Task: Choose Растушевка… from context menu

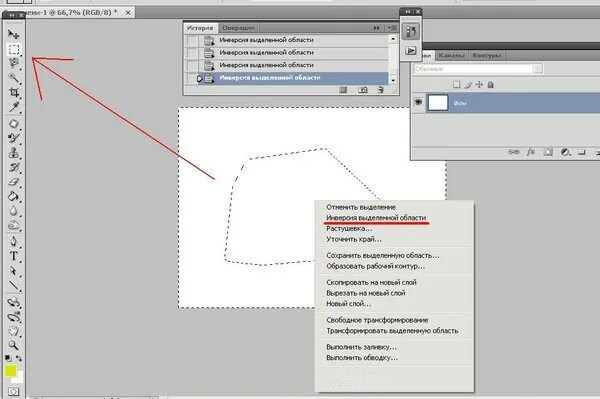Action: point(349,228)
